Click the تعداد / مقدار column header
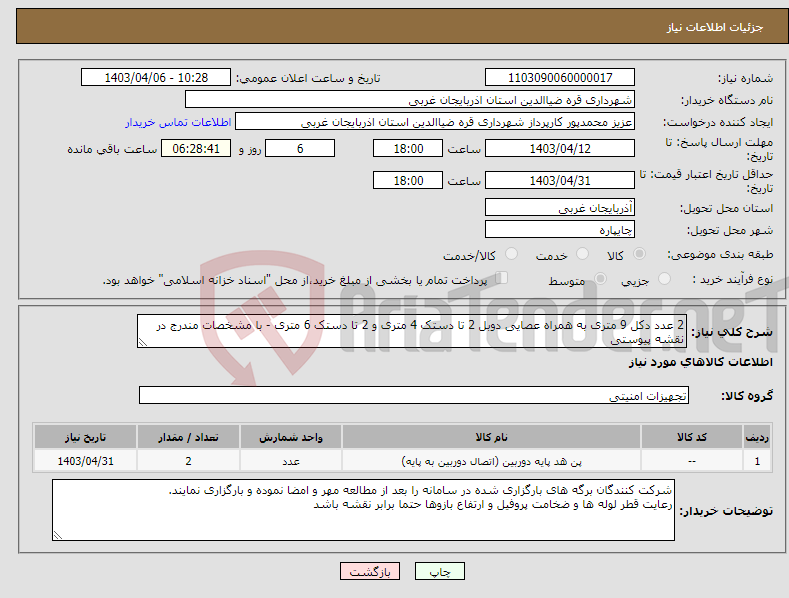Screen dimensions: 789x598 (188, 437)
